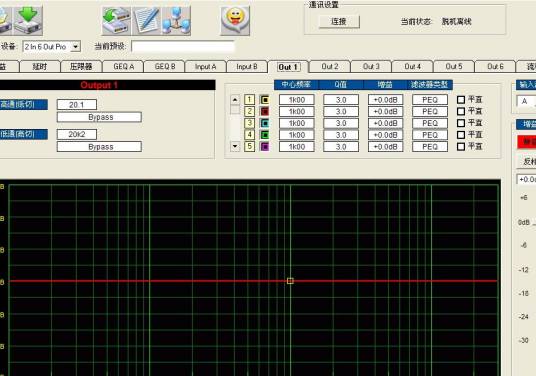Viewport: 536px width, 376px height.
Task: Click the 连接 connect button
Action: tap(339, 22)
